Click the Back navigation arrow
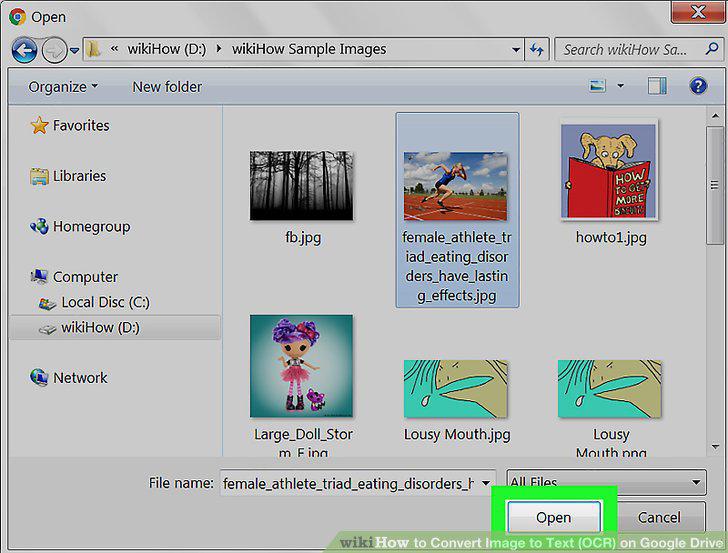Viewport: 728px width, 553px height. click(24, 50)
